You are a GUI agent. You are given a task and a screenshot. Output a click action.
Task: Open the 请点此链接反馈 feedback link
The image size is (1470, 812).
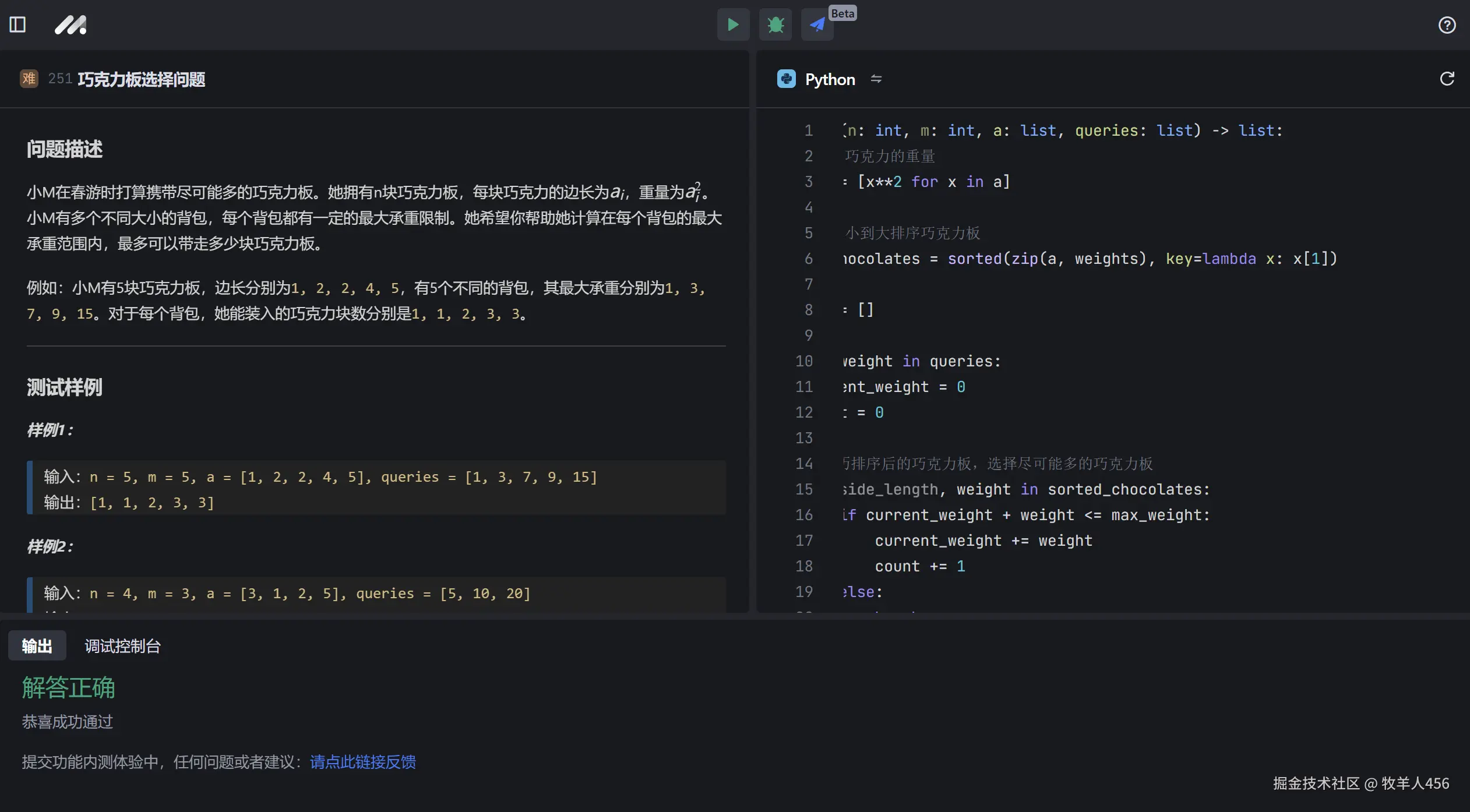(x=362, y=761)
